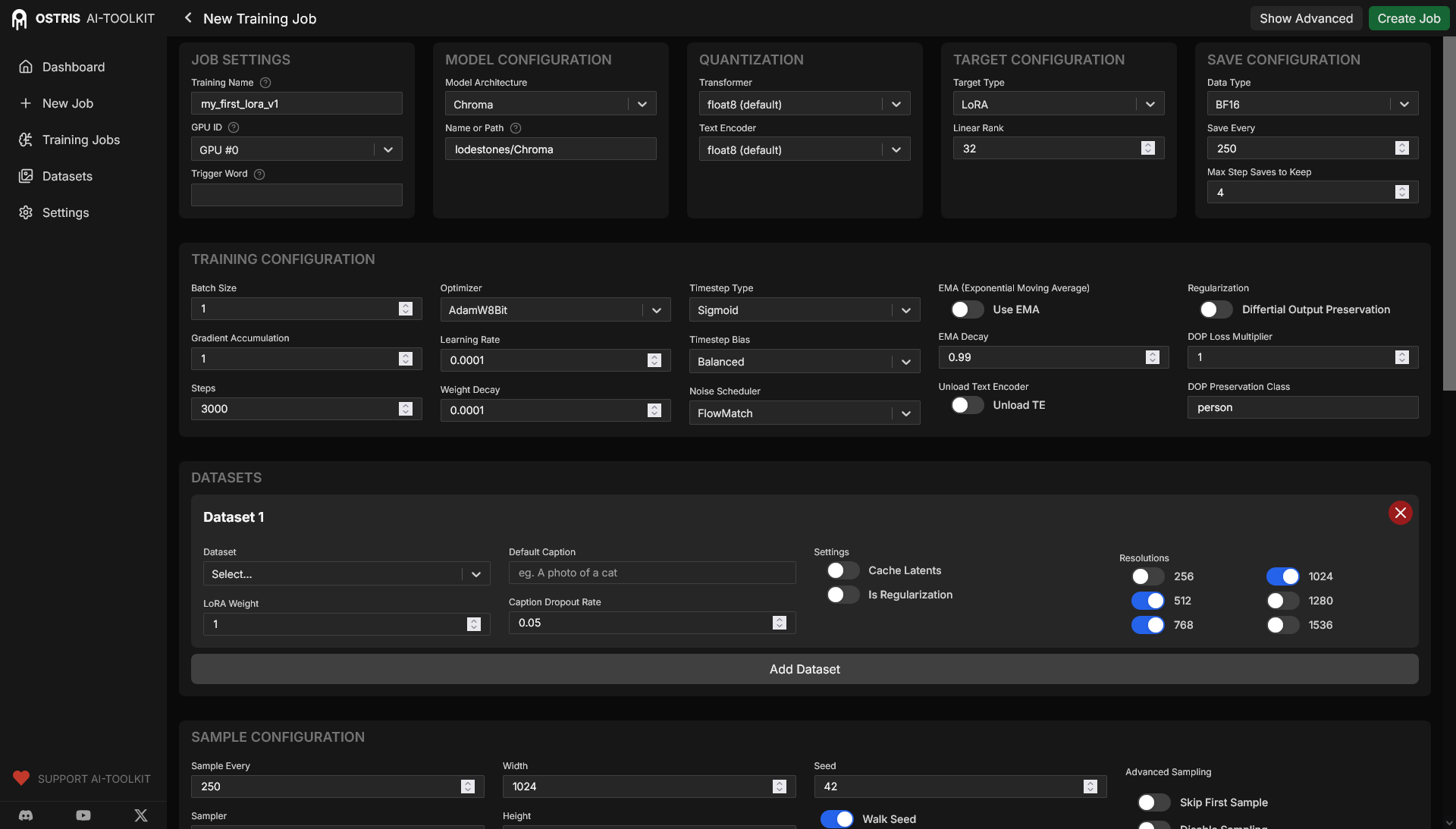Disable the 1024 resolution toggle
Viewport: 1456px width, 829px height.
1282,576
